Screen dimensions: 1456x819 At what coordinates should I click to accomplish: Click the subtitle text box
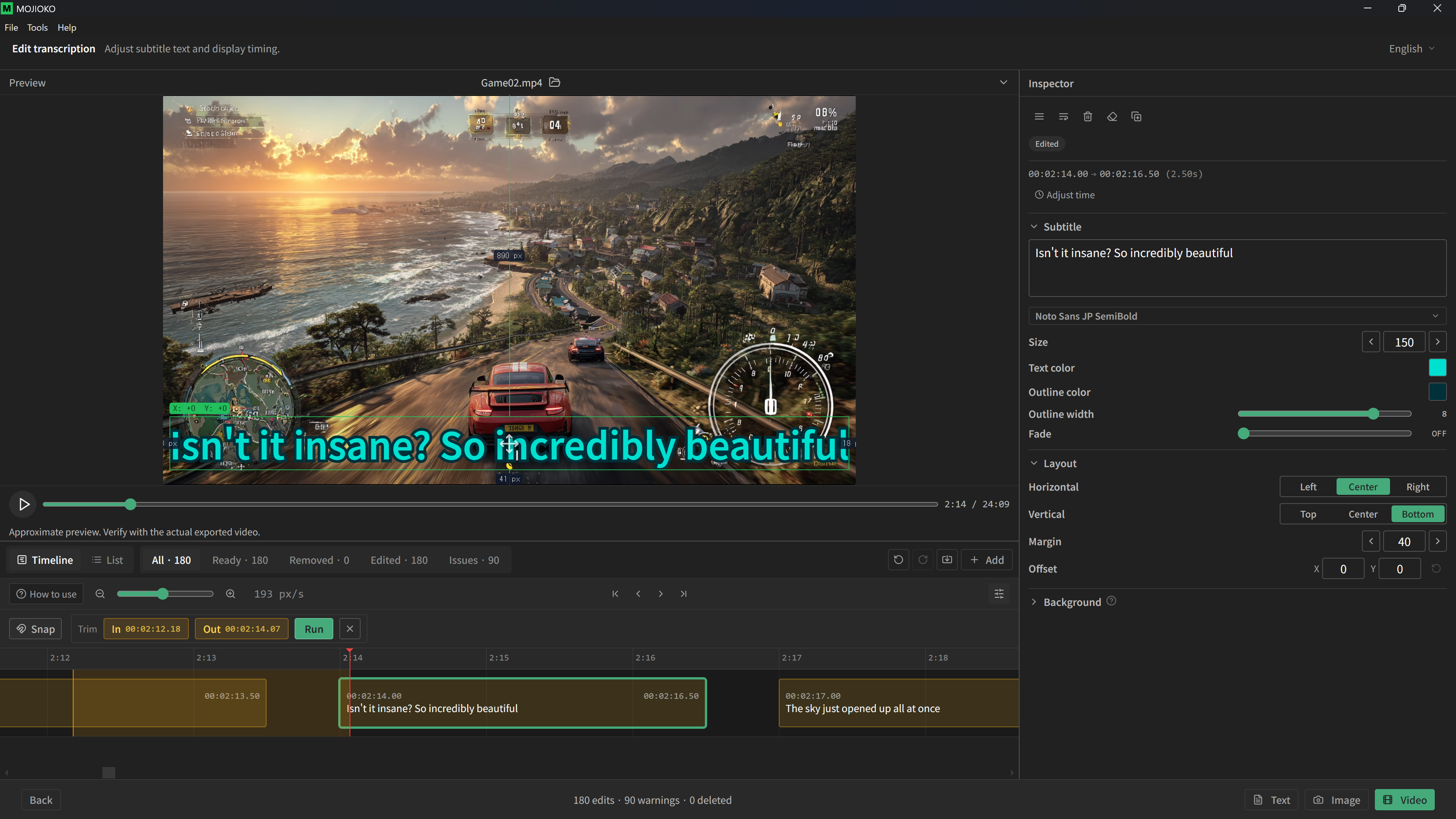(1237, 268)
